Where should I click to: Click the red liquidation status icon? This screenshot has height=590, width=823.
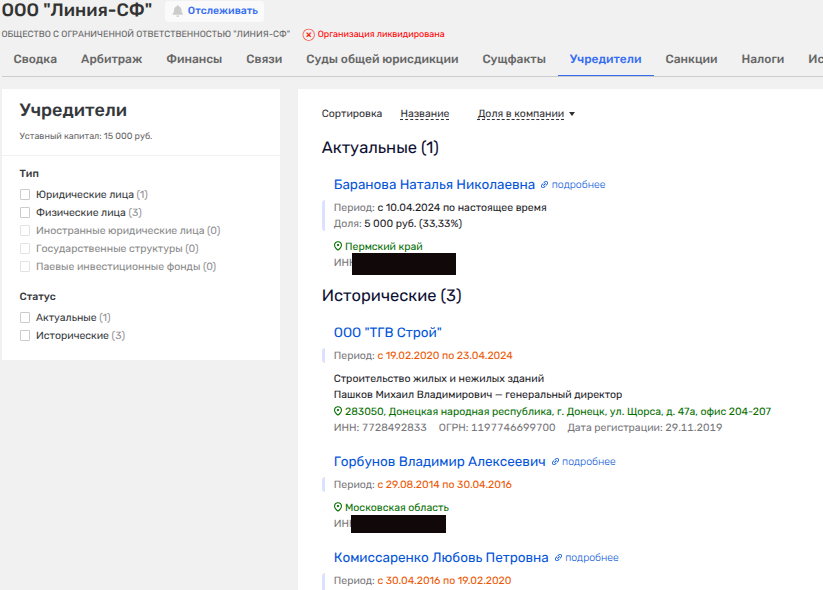[308, 35]
